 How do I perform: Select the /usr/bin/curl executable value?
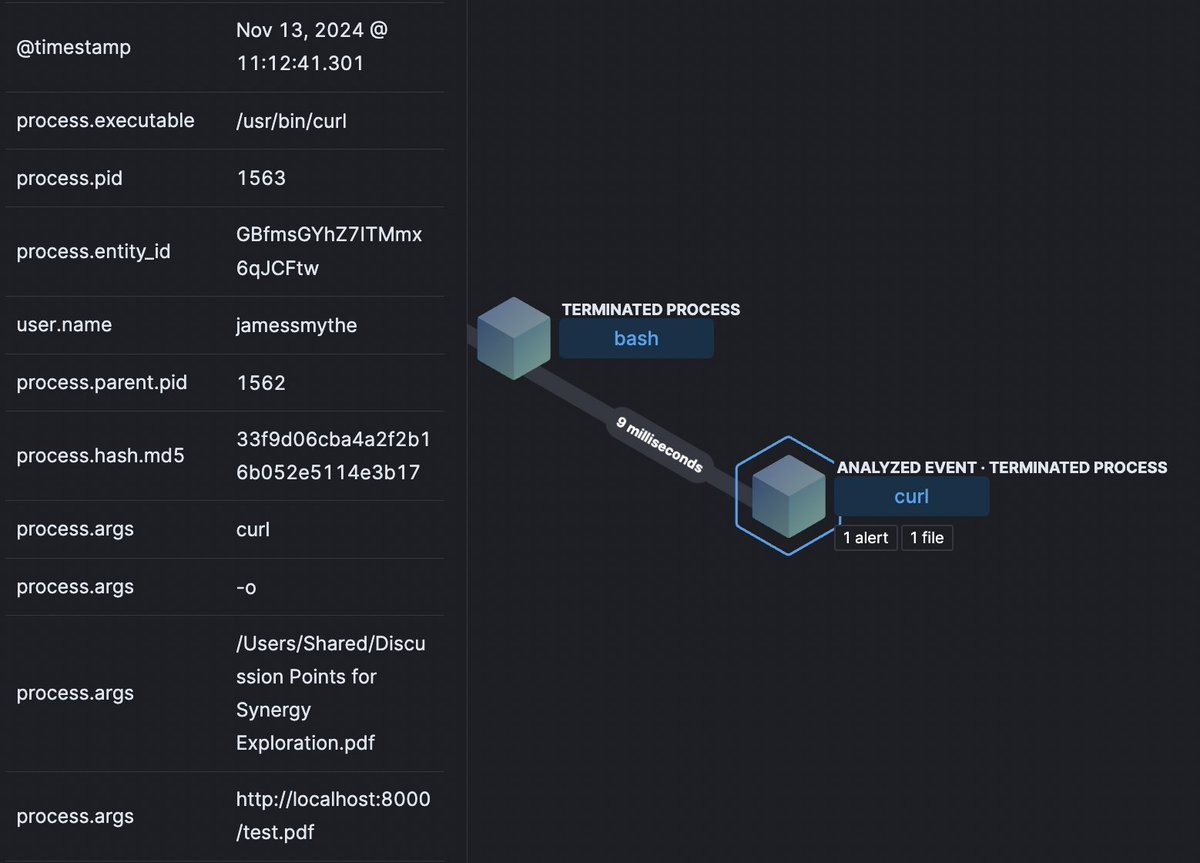coord(291,121)
